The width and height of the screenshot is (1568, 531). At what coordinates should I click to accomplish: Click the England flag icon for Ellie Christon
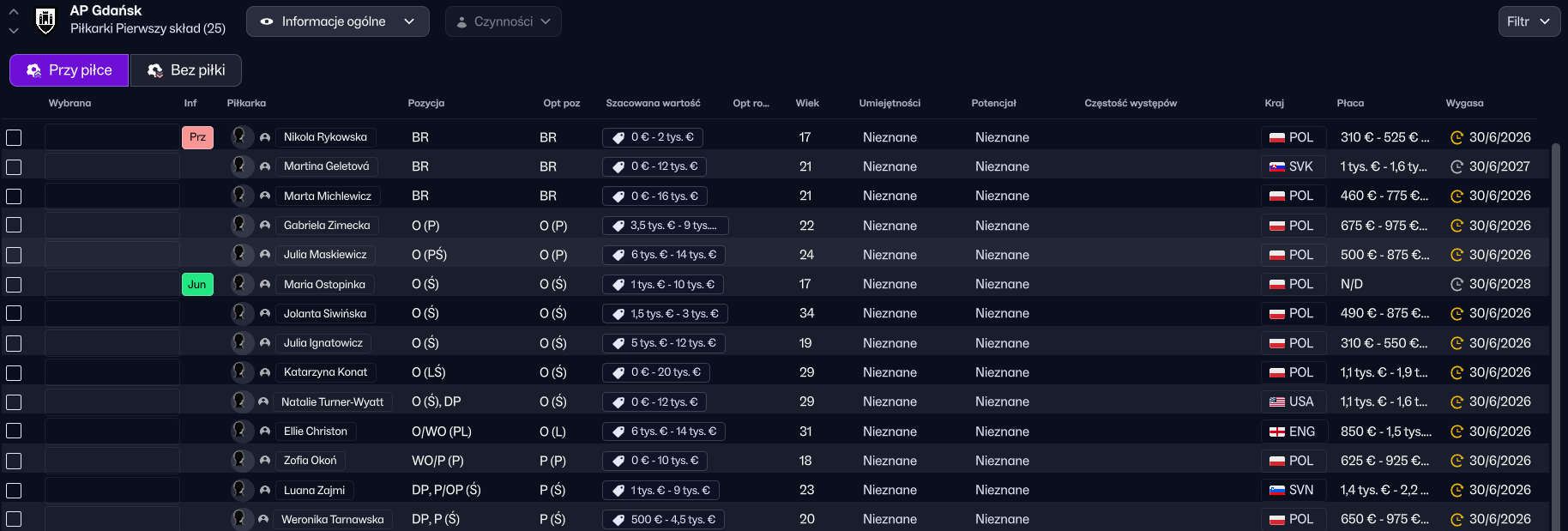[x=1277, y=431]
